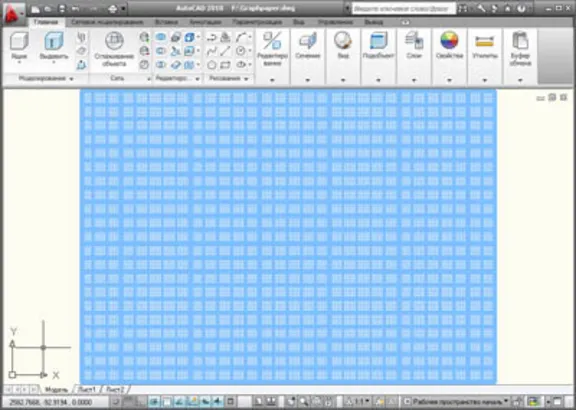Switch to the Лист1 layout tab

click(x=87, y=389)
